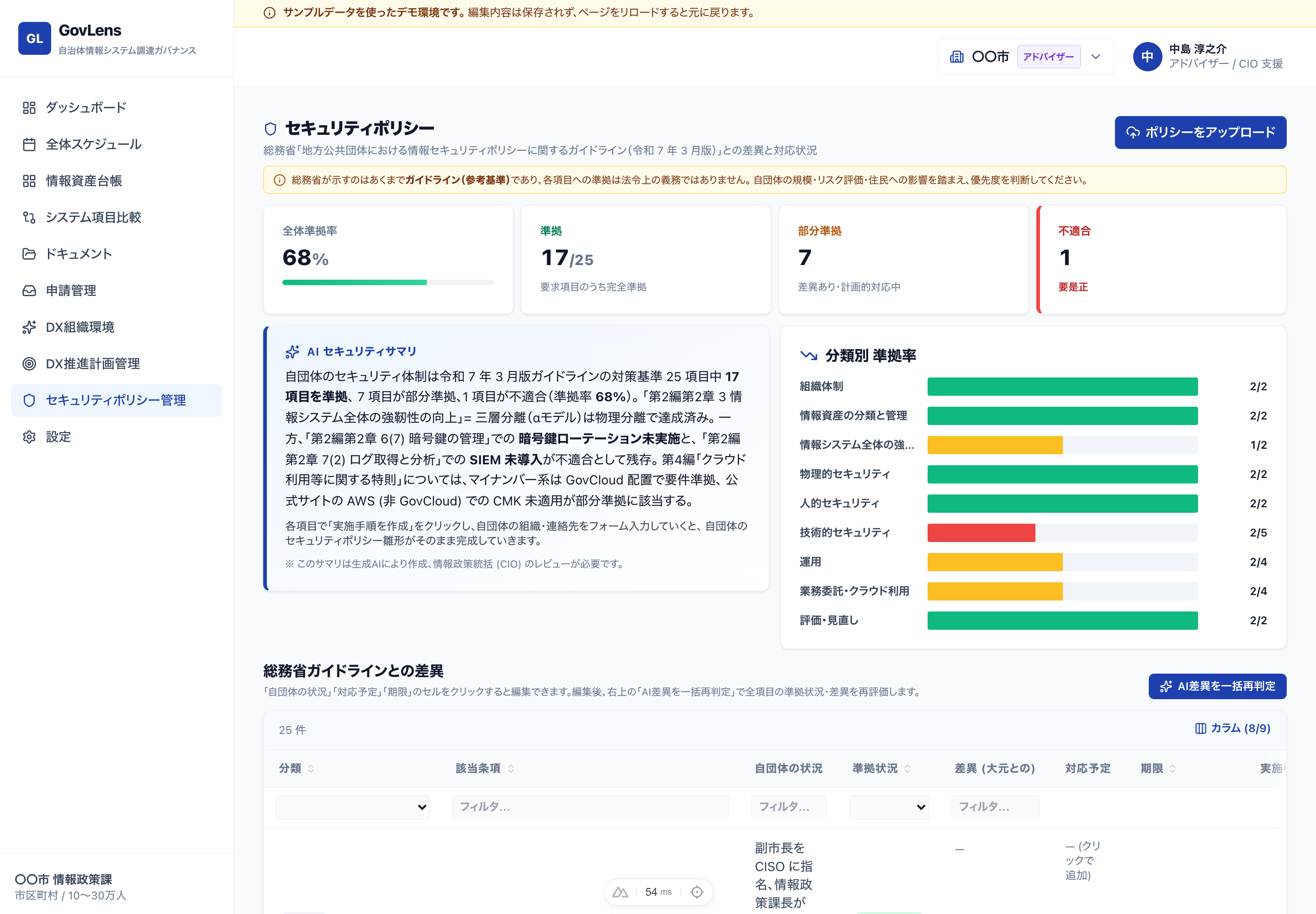Click the info icon in demo banner
1316x914 pixels.
270,13
